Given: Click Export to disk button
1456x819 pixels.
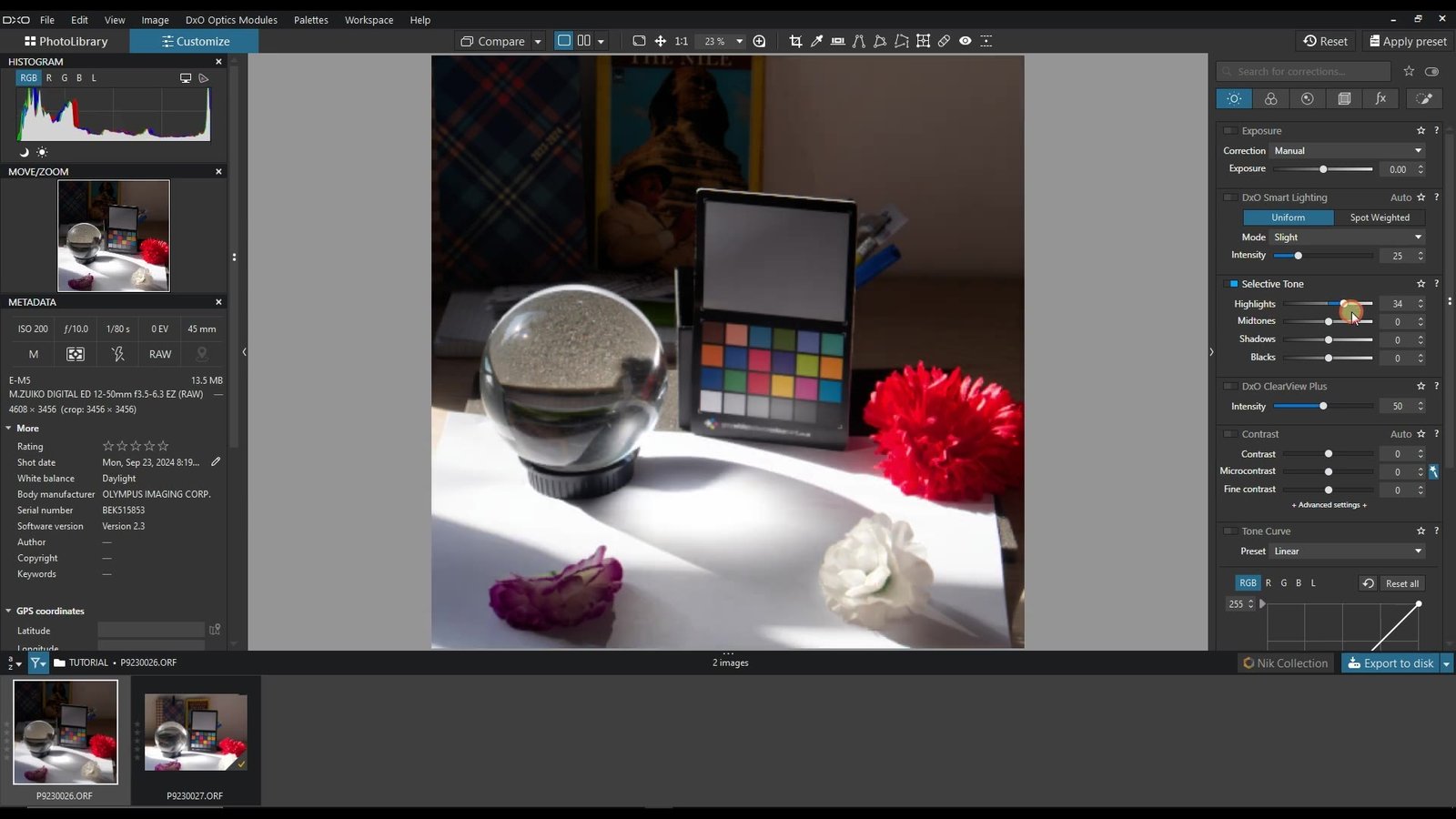Looking at the screenshot, I should [x=1390, y=663].
